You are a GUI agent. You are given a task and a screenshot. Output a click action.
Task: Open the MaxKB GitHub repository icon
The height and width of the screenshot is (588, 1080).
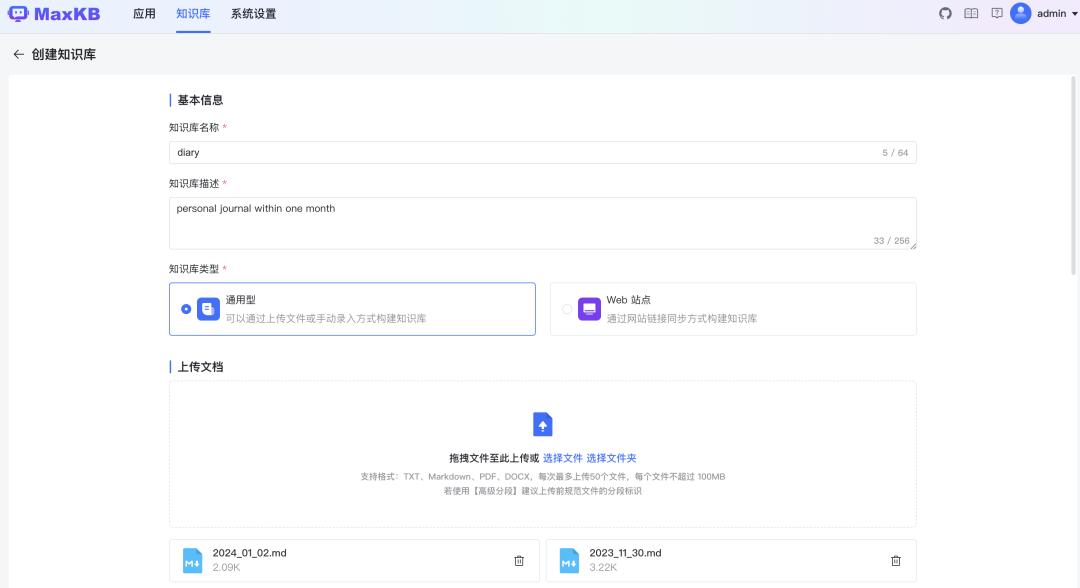[944, 13]
